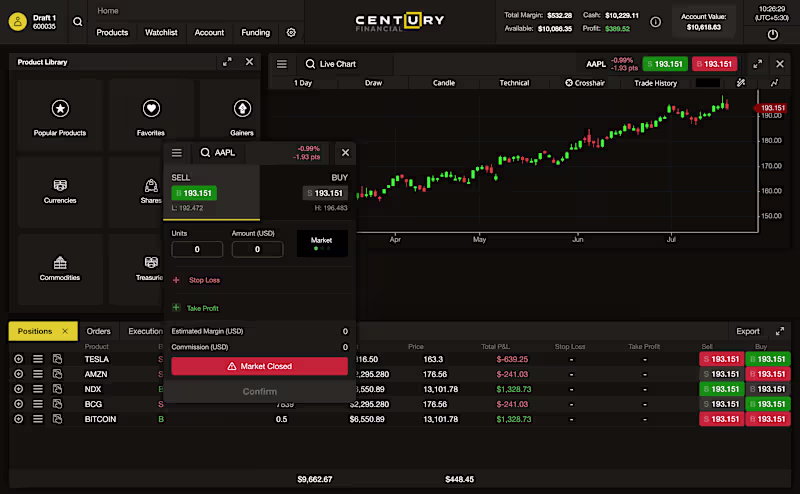Click the Account Value box

tap(704, 21)
